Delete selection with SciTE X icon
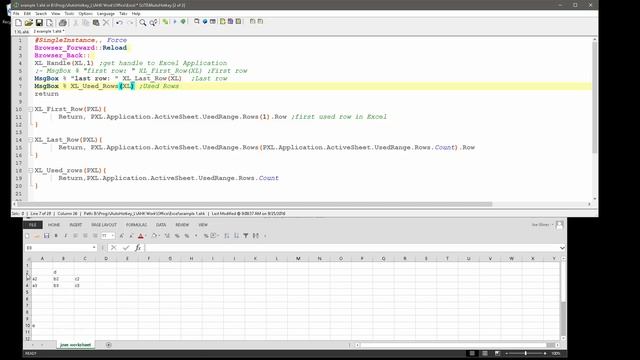640x360 pixels. [x=106, y=22]
